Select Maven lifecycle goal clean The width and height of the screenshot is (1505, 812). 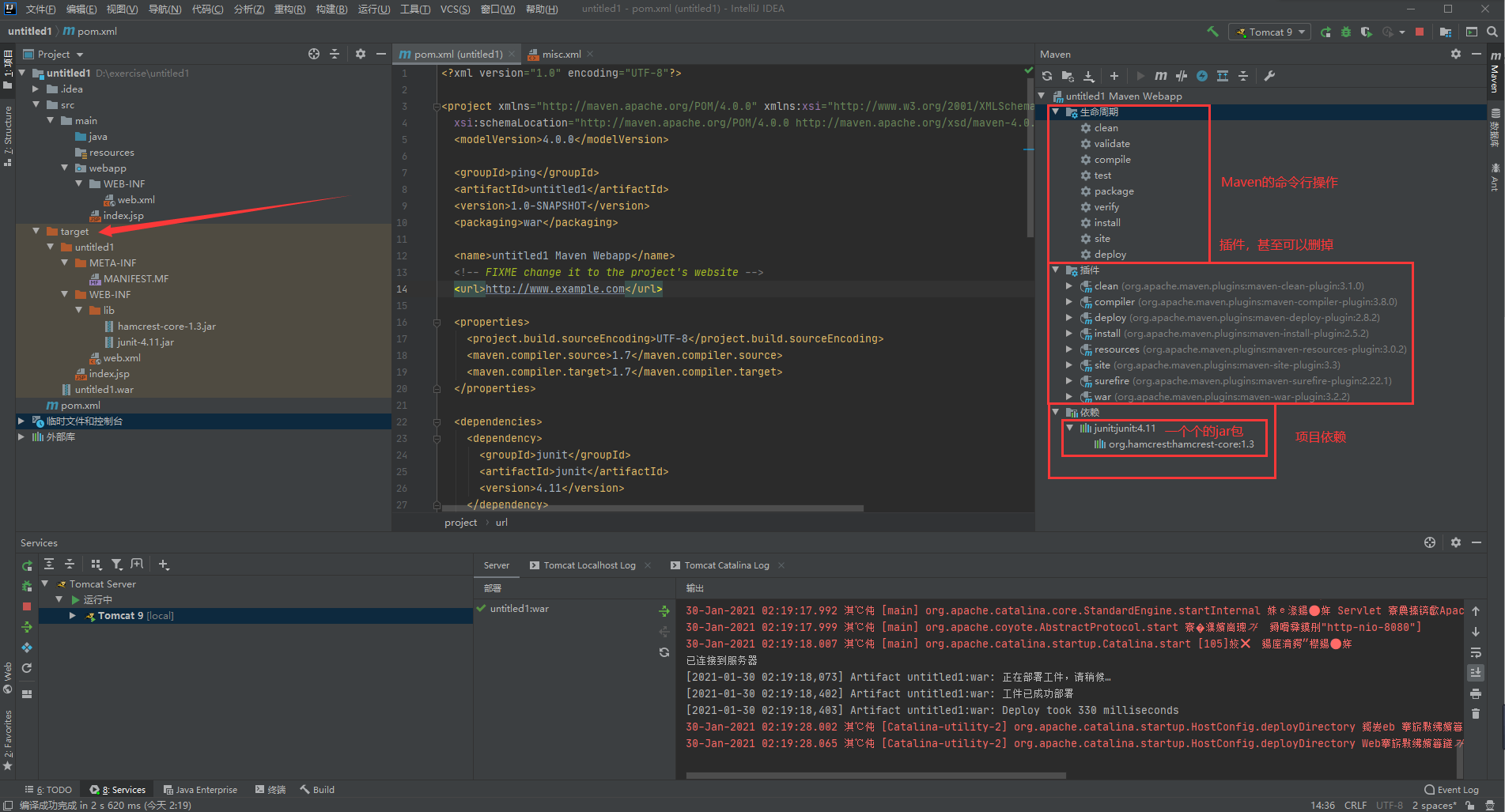(1106, 128)
